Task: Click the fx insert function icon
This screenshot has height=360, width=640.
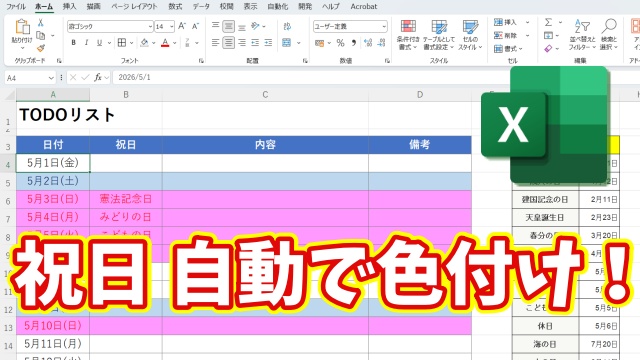Action: 98,77
